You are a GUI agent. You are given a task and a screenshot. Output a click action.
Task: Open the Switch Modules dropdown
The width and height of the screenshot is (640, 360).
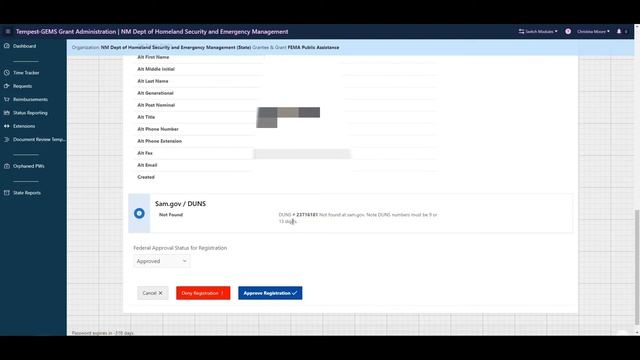pos(538,31)
